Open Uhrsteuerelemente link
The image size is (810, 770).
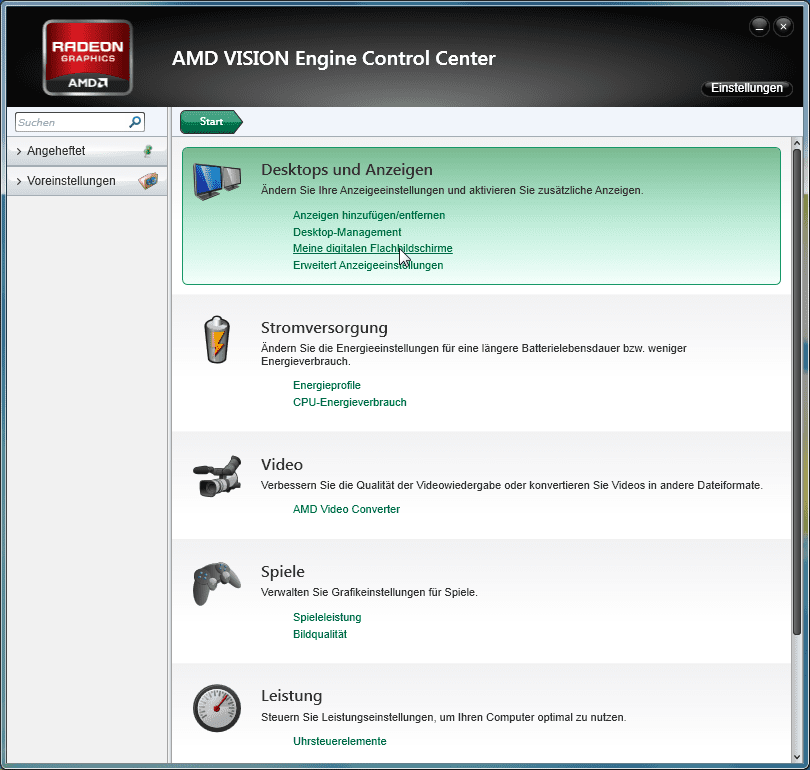tap(339, 741)
